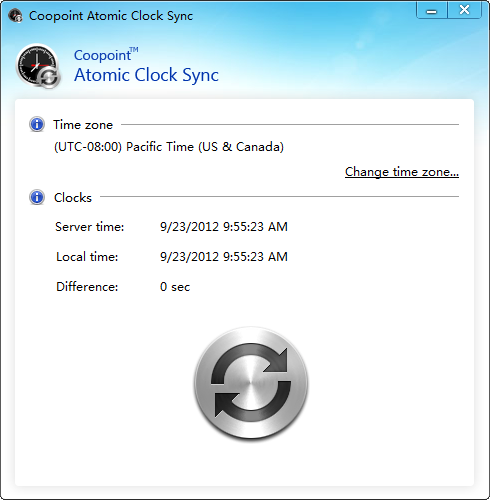
Task: Click the Time zone section heading
Action: [x=83, y=125]
